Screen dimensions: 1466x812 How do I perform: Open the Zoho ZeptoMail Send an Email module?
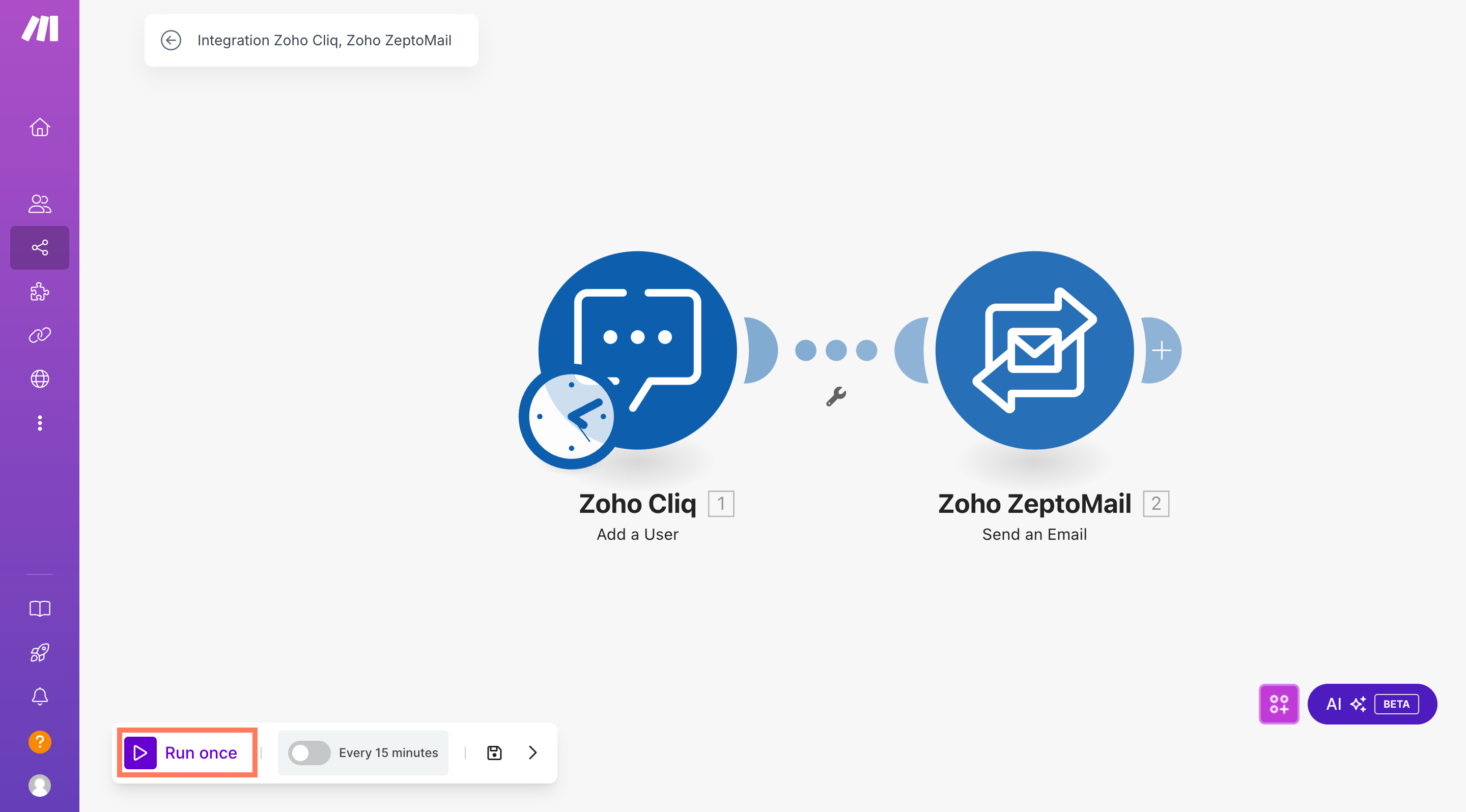point(1034,350)
